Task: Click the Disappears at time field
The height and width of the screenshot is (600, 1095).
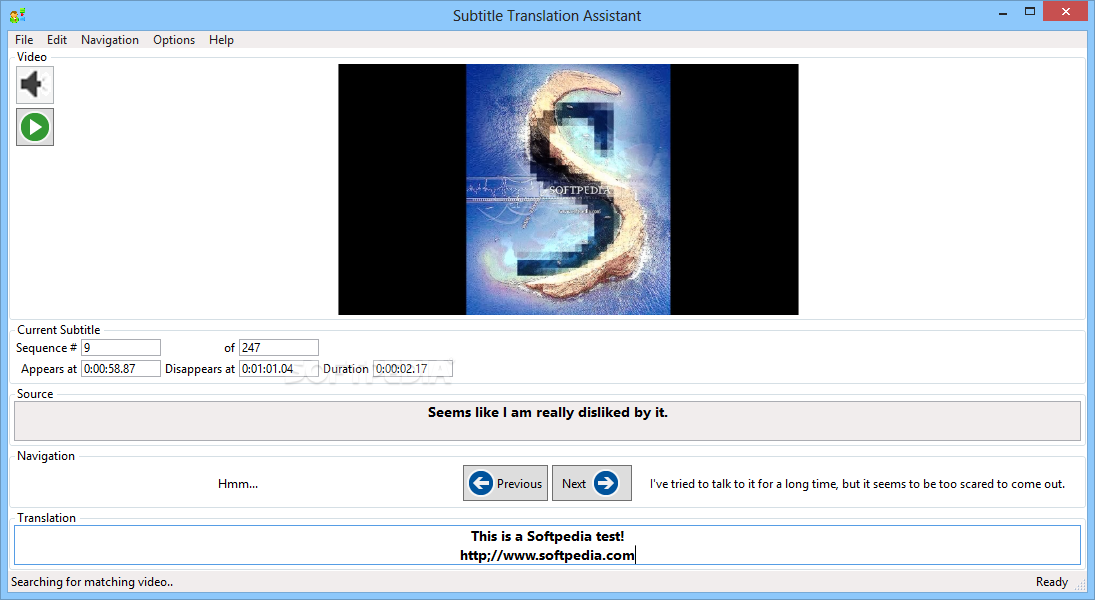Action: tap(279, 369)
